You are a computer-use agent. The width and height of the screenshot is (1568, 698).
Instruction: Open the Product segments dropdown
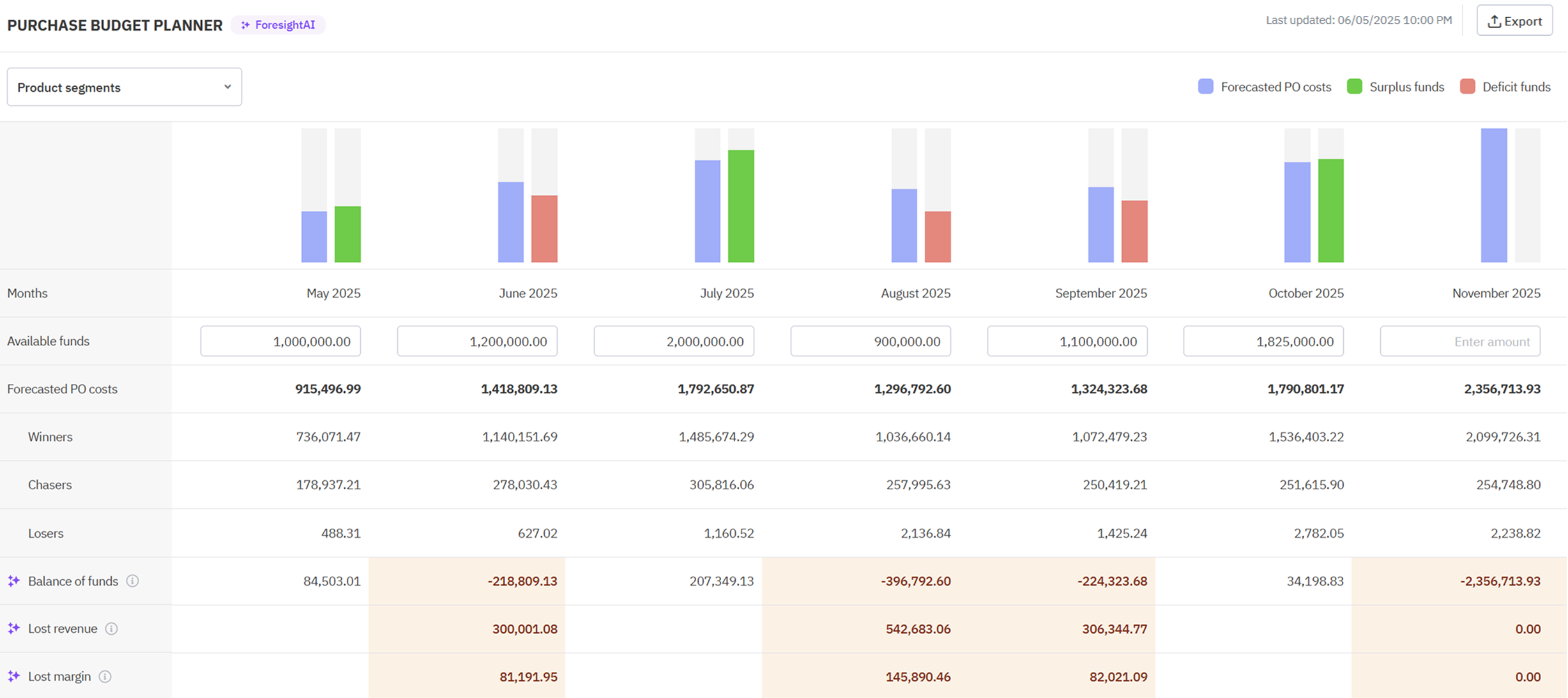click(124, 87)
